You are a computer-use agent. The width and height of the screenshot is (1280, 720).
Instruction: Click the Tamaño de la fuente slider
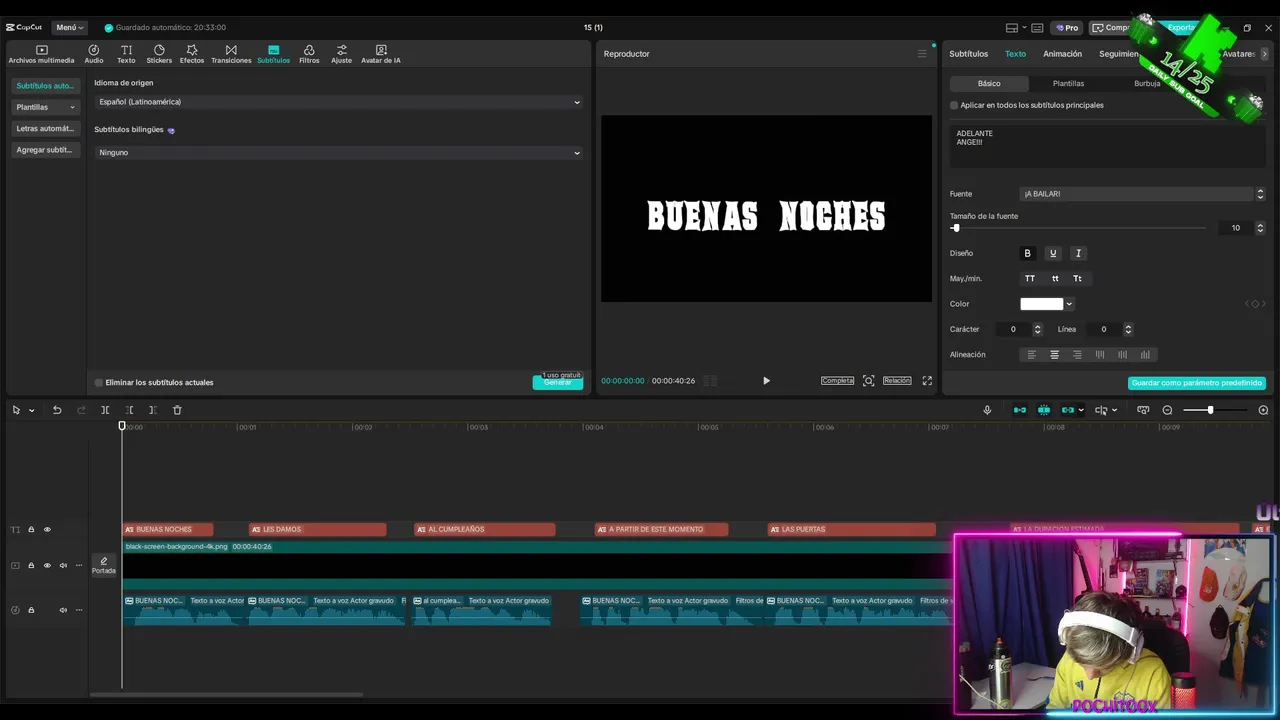point(1078,228)
